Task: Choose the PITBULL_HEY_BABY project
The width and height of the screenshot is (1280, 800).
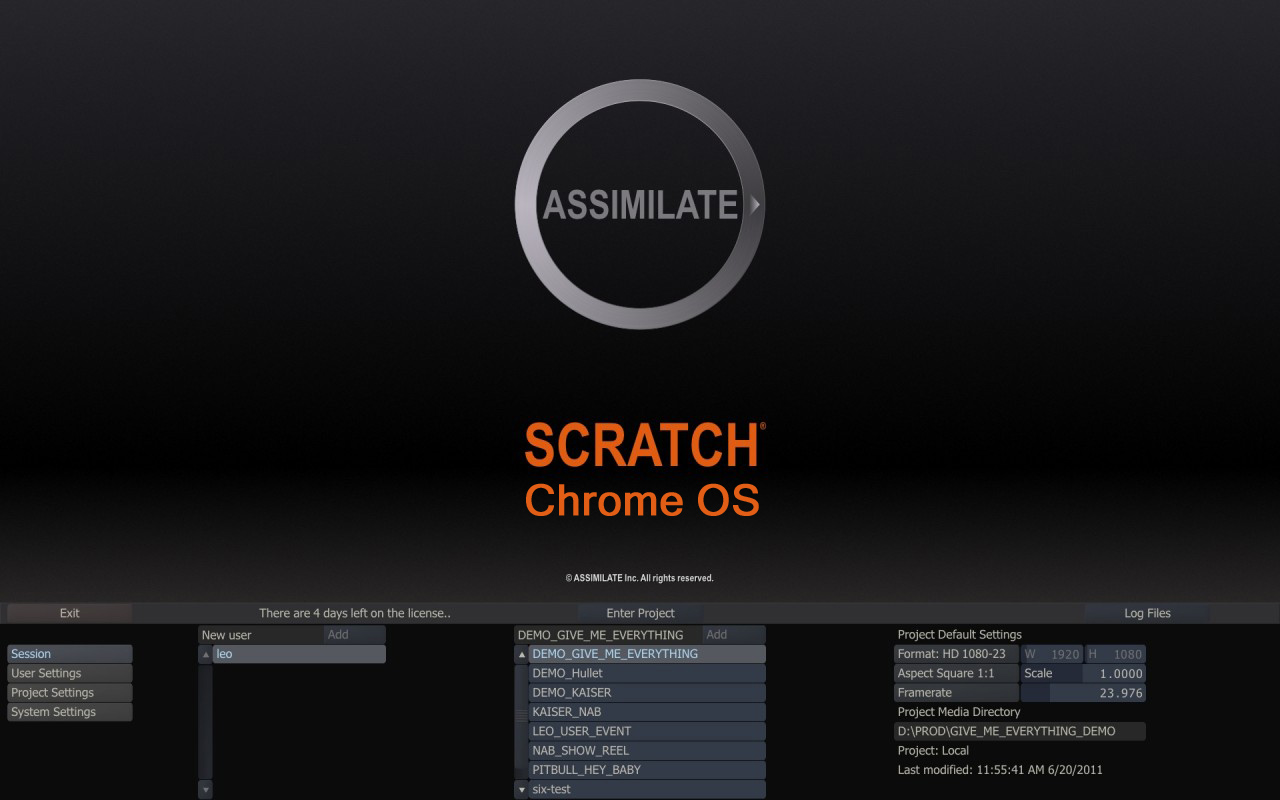Action: 647,770
